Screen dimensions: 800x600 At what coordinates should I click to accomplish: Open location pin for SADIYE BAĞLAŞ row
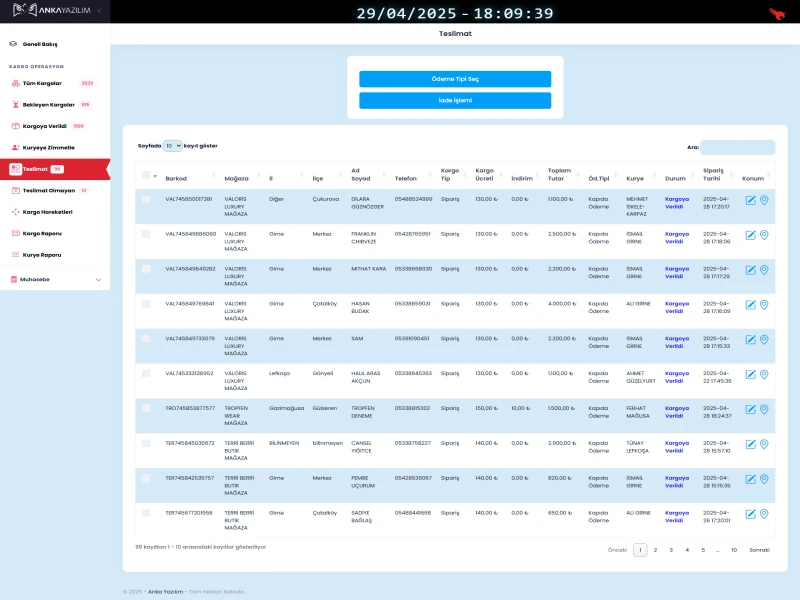(764, 514)
